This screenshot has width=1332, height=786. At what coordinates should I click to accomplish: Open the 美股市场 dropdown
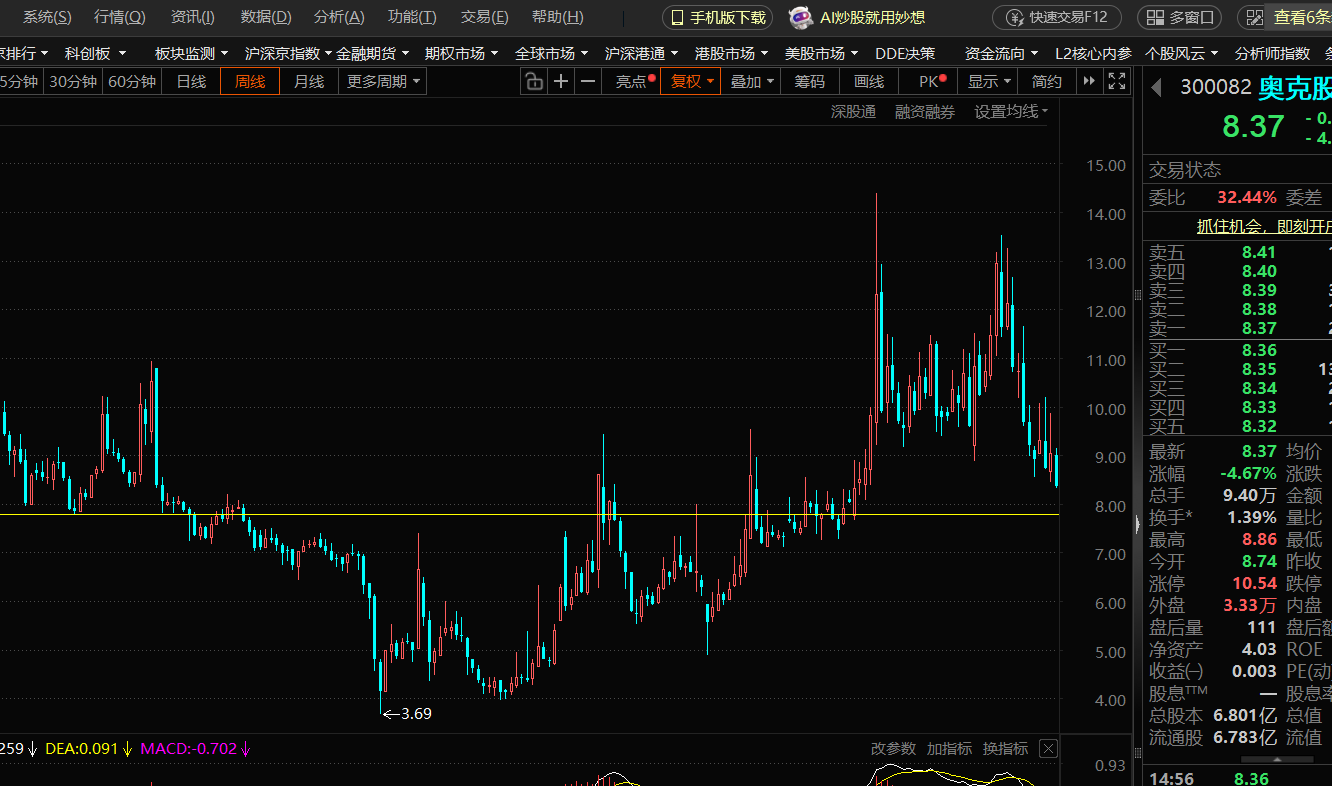(x=821, y=53)
